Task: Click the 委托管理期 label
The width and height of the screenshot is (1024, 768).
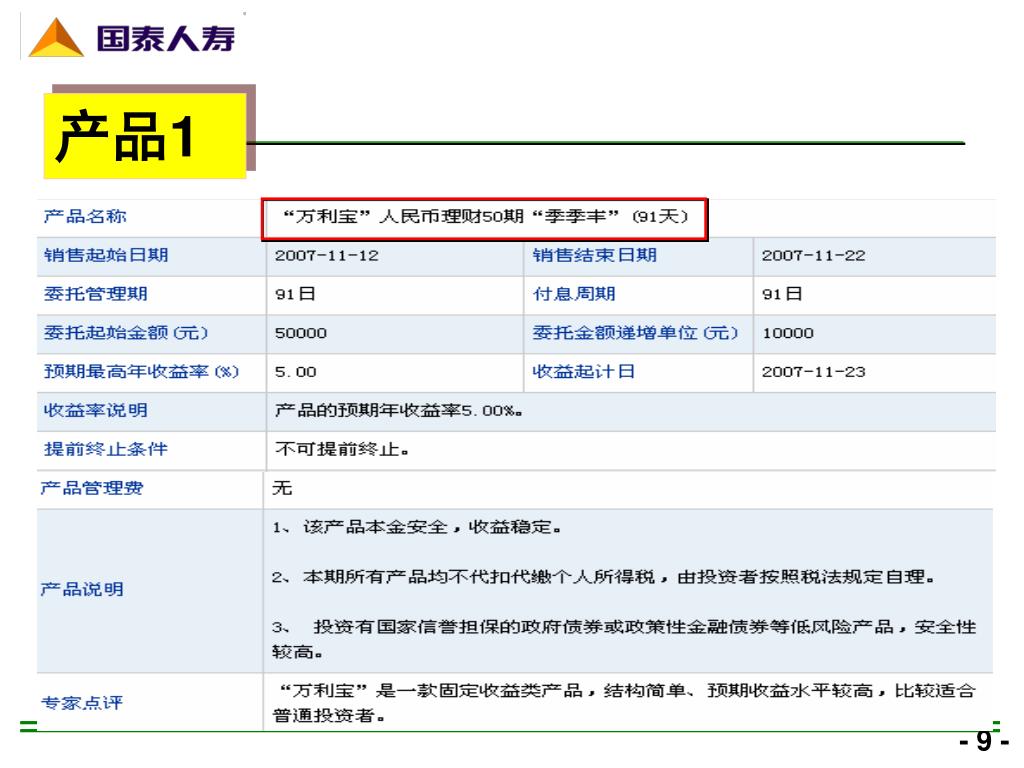Action: coord(95,294)
